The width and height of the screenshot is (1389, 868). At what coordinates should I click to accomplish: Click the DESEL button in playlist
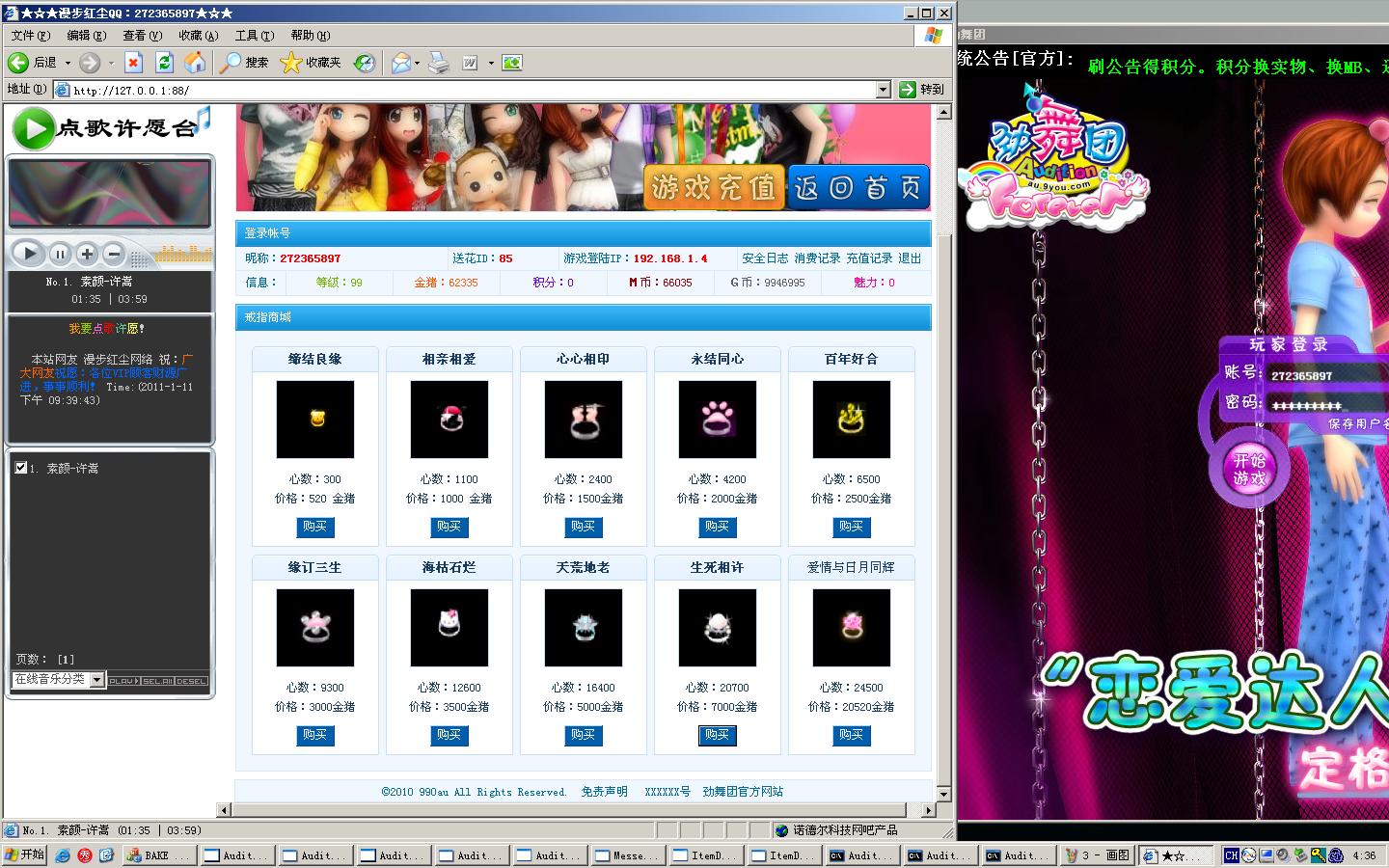[x=191, y=681]
